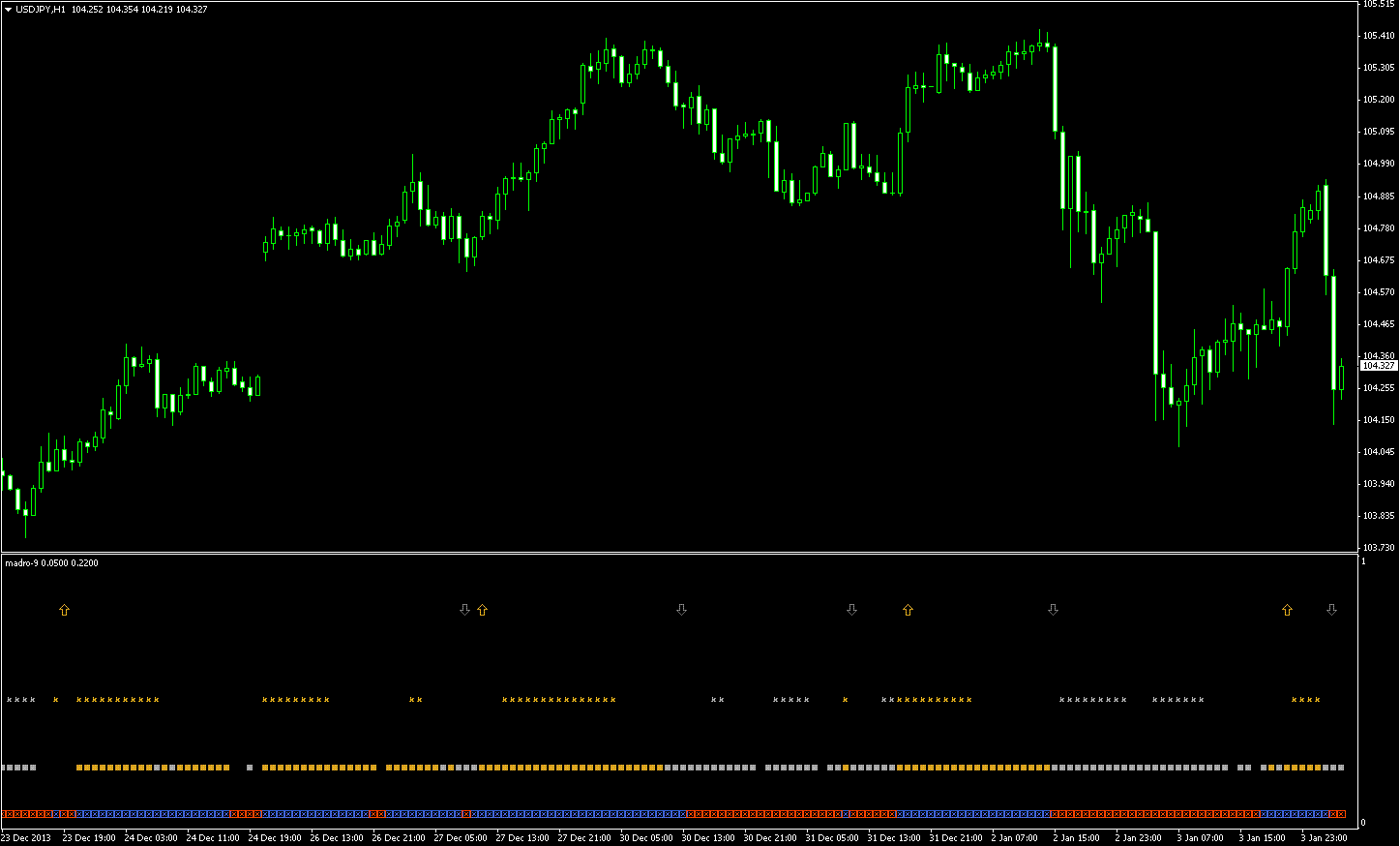1400x846 pixels.
Task: Click the USDJPY,H1 chart title text
Action: 41,10
